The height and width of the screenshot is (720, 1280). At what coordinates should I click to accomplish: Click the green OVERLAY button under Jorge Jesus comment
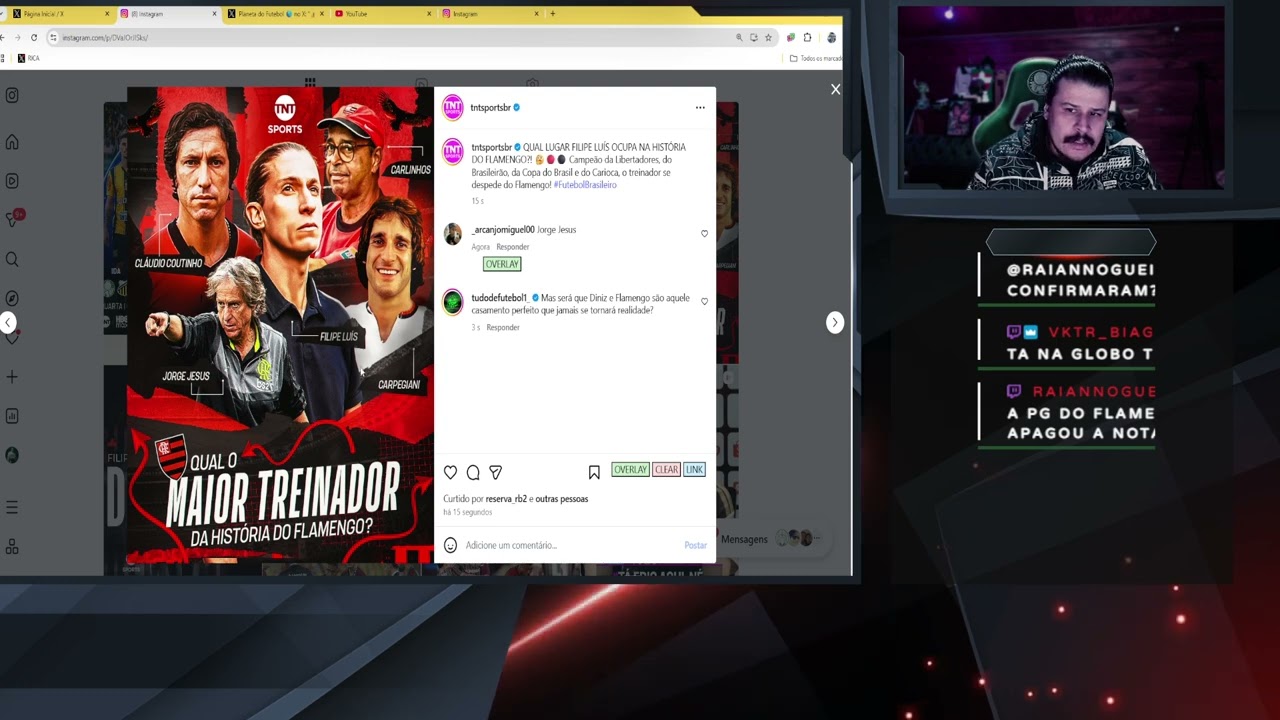click(502, 264)
